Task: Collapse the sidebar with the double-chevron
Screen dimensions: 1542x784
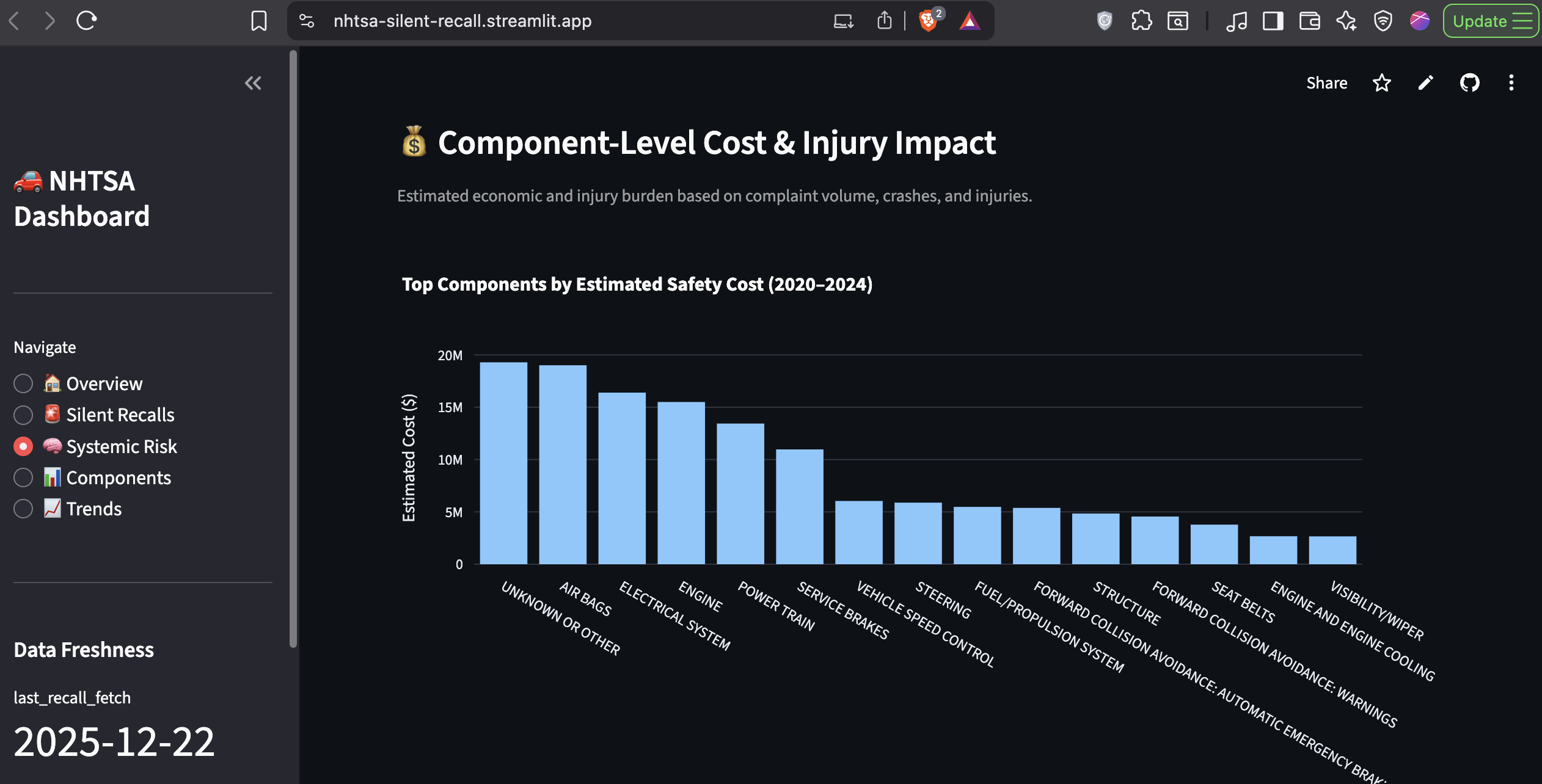Action: [252, 83]
